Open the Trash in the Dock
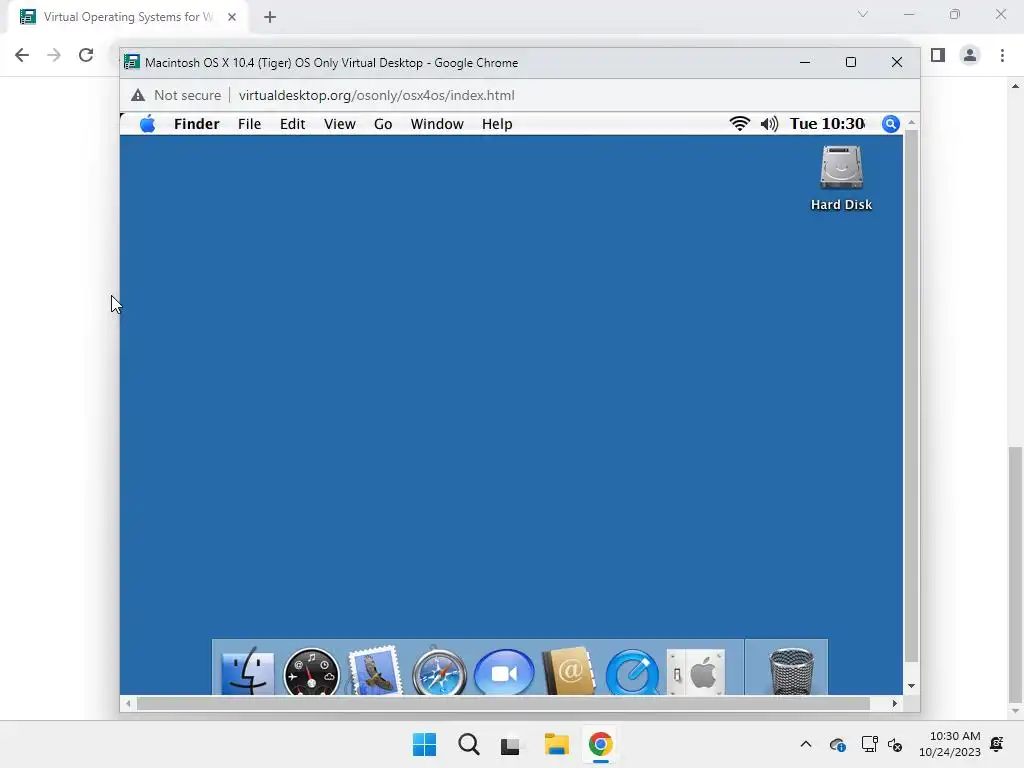 pyautogui.click(x=791, y=671)
